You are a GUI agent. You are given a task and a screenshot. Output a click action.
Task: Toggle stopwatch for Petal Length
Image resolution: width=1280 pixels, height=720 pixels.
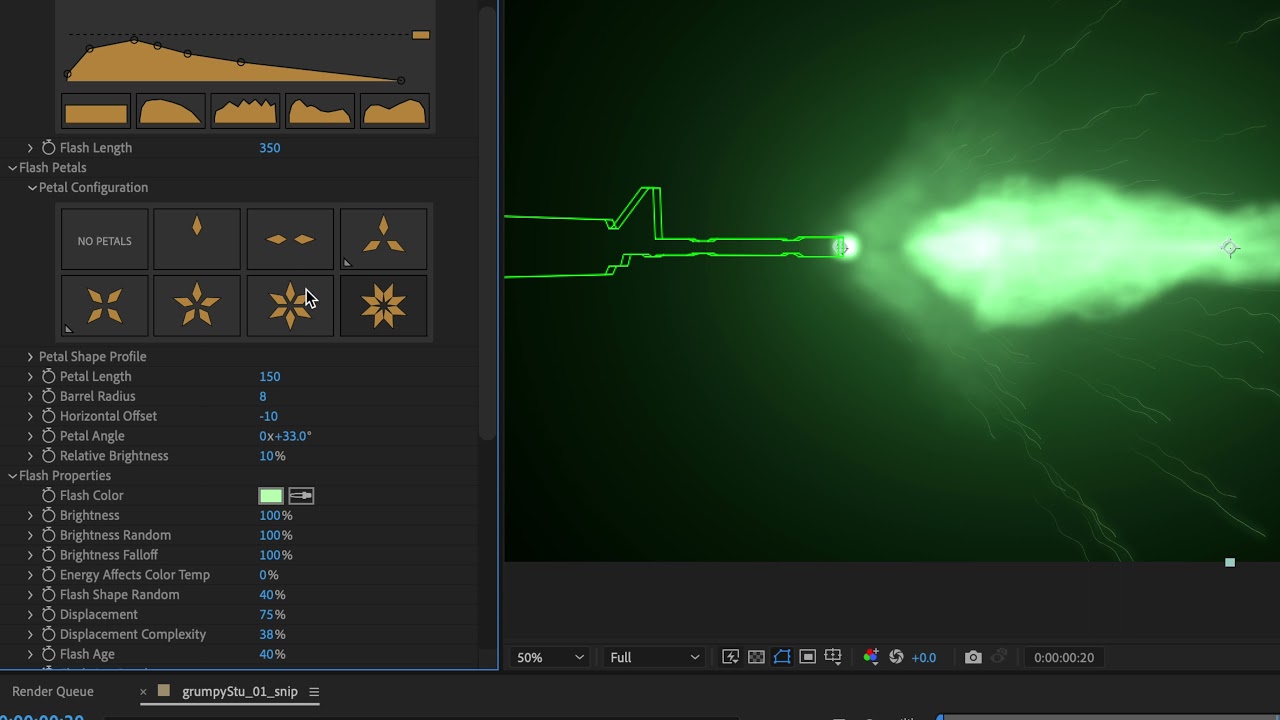tap(48, 376)
